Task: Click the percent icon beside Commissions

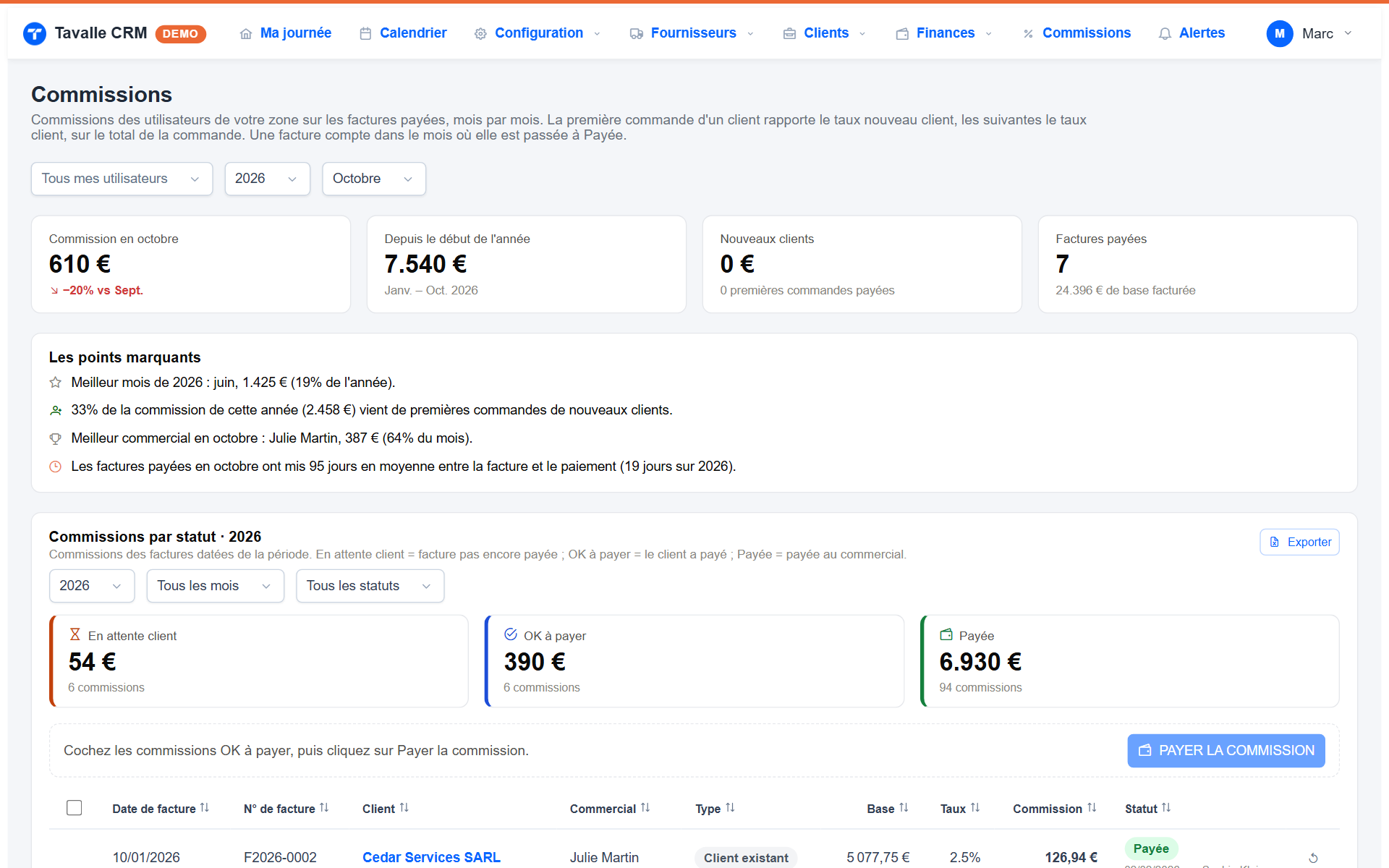Action: pos(1028,34)
